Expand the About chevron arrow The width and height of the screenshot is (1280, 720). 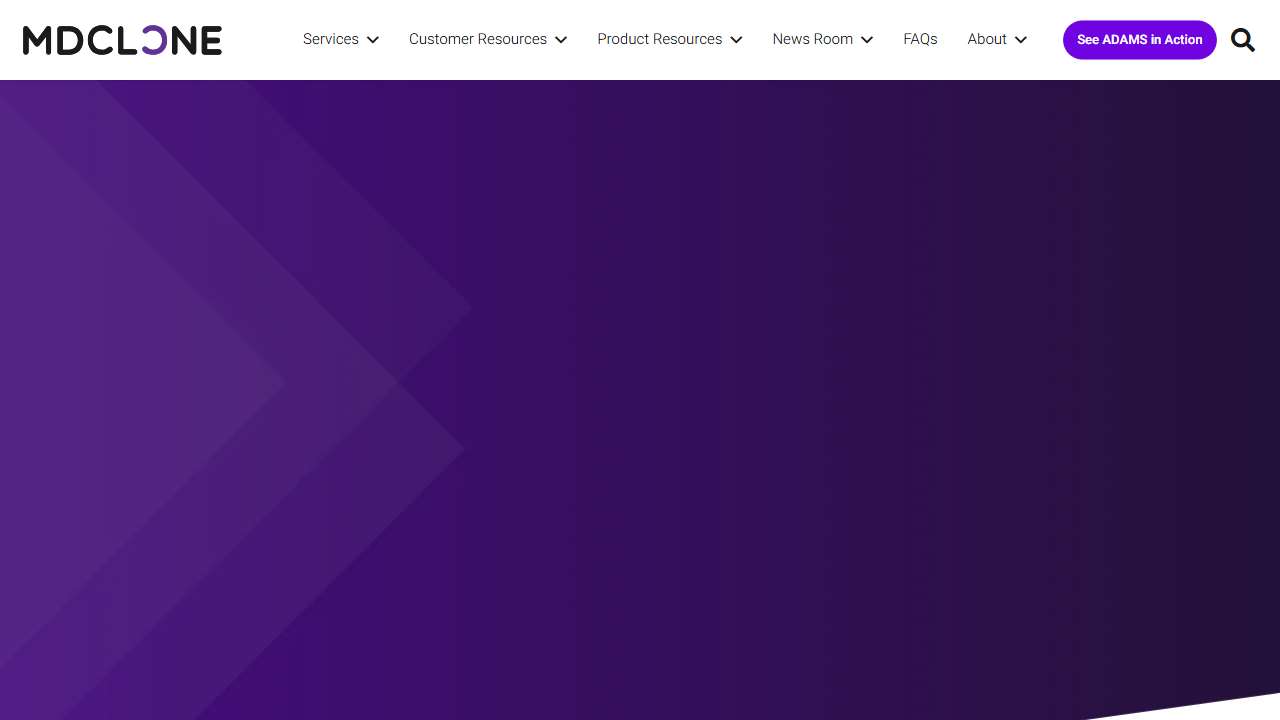1021,40
